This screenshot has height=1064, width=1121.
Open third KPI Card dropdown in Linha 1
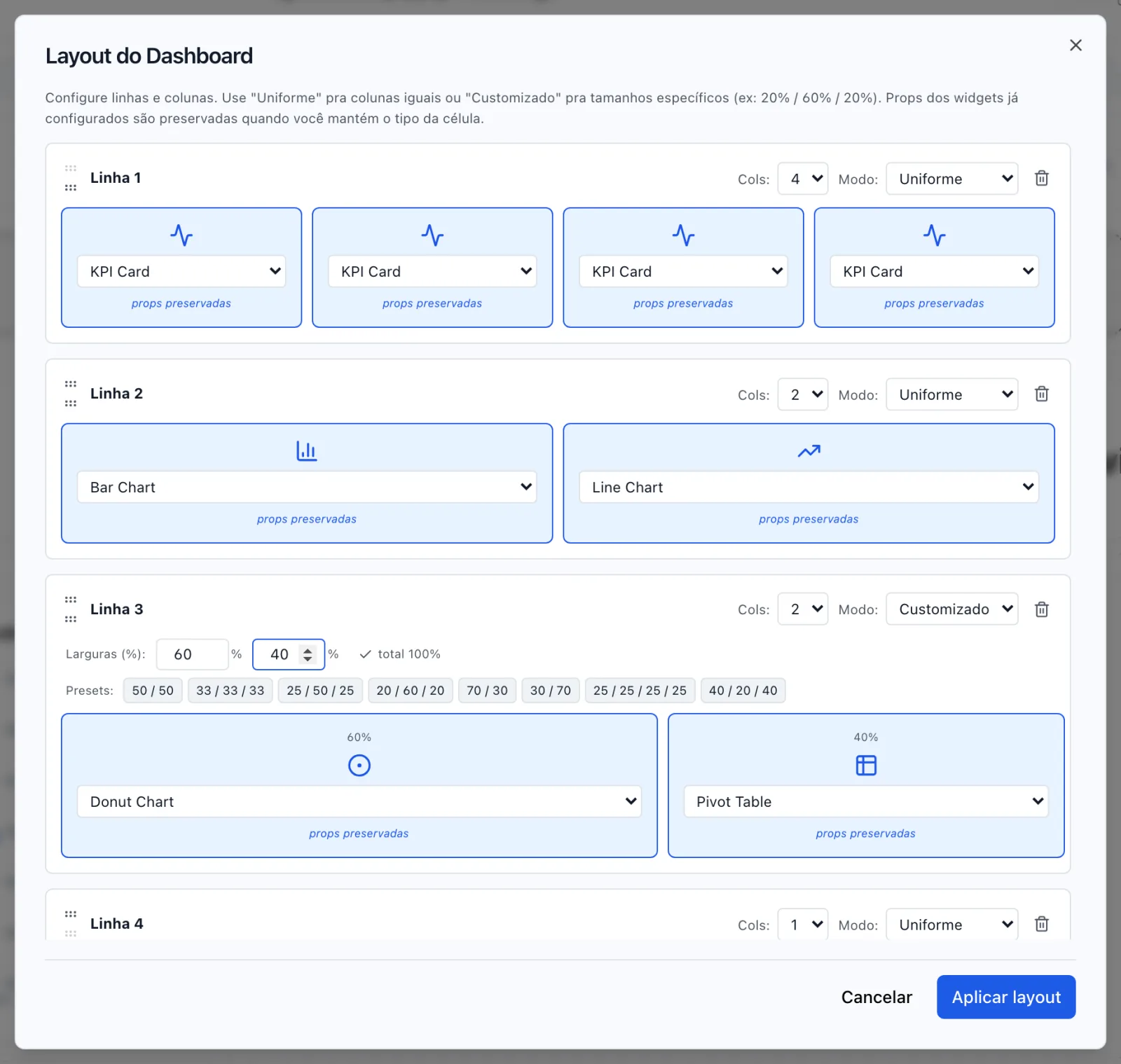(683, 271)
